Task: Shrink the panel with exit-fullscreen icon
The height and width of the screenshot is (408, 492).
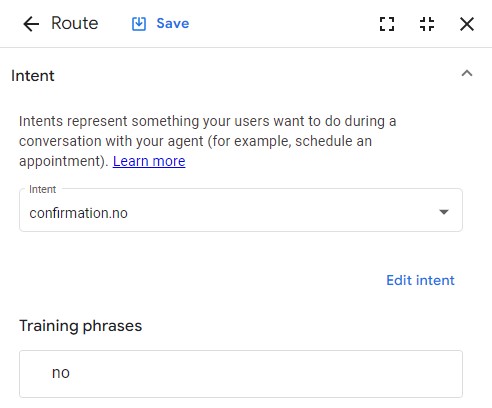Action: [427, 24]
